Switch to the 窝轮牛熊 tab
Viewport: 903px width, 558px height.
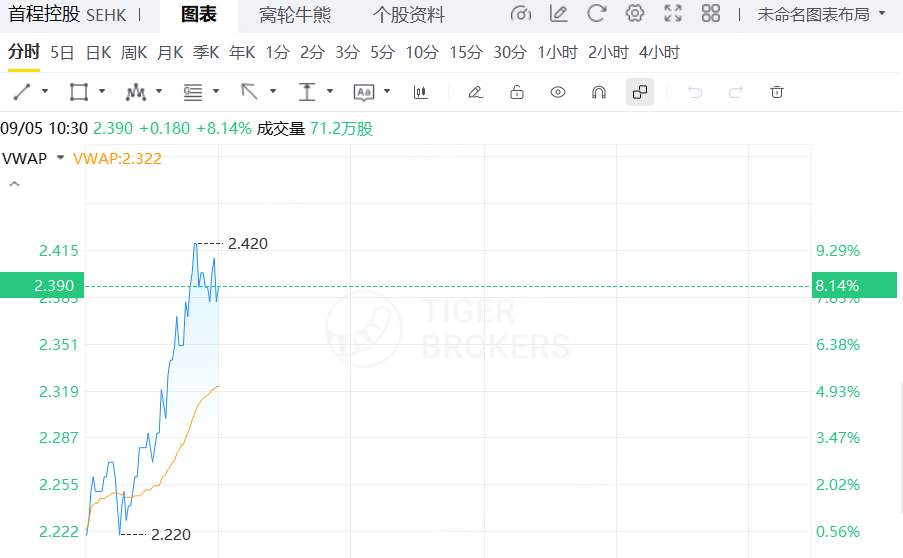pos(295,14)
